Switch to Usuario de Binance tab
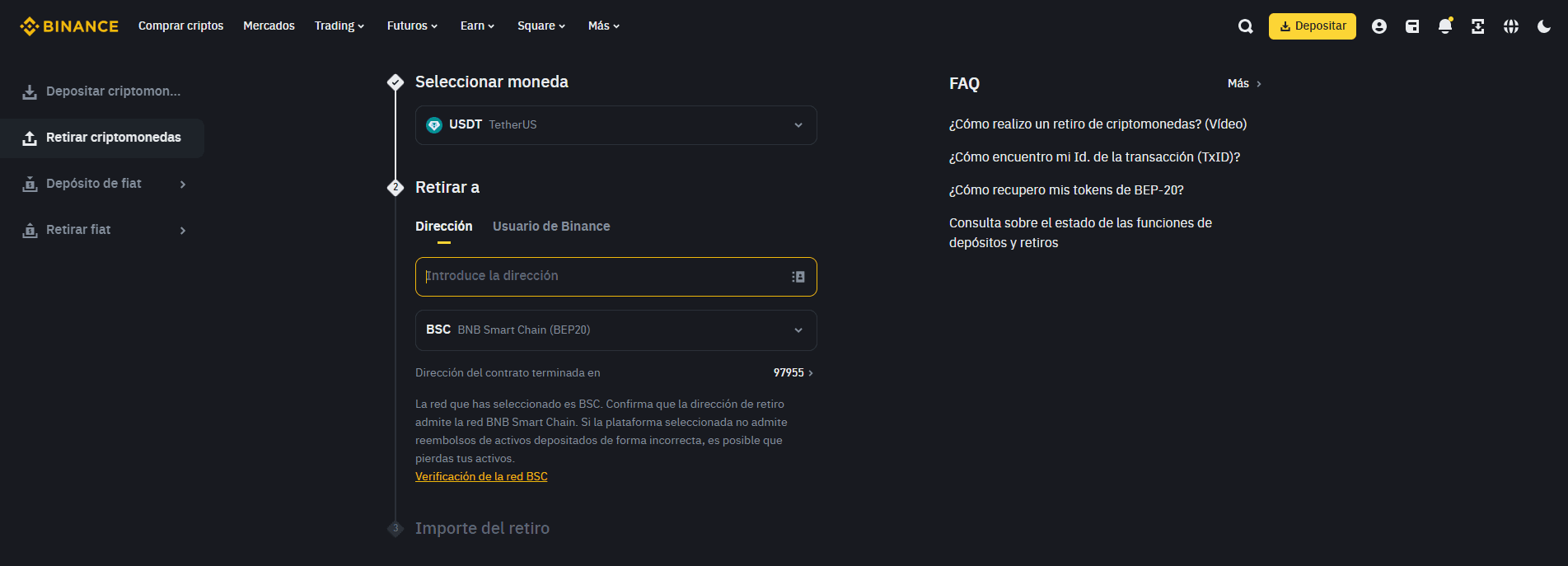The width and height of the screenshot is (1568, 566). (x=551, y=227)
